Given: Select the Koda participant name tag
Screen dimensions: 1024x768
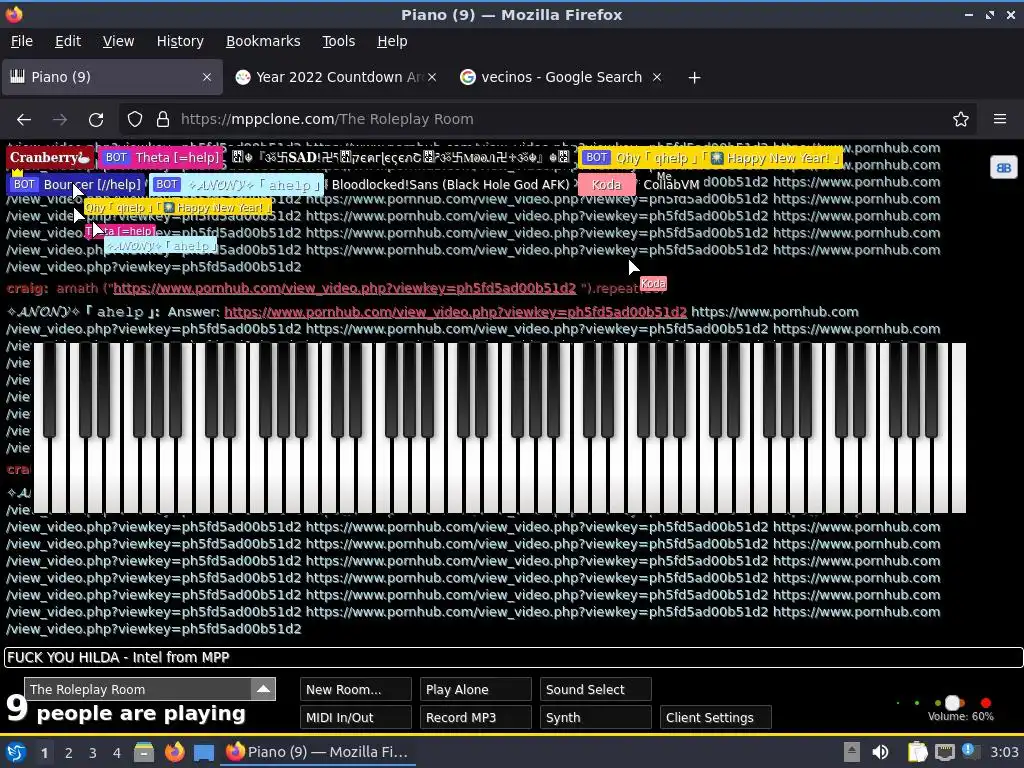Looking at the screenshot, I should point(606,185).
